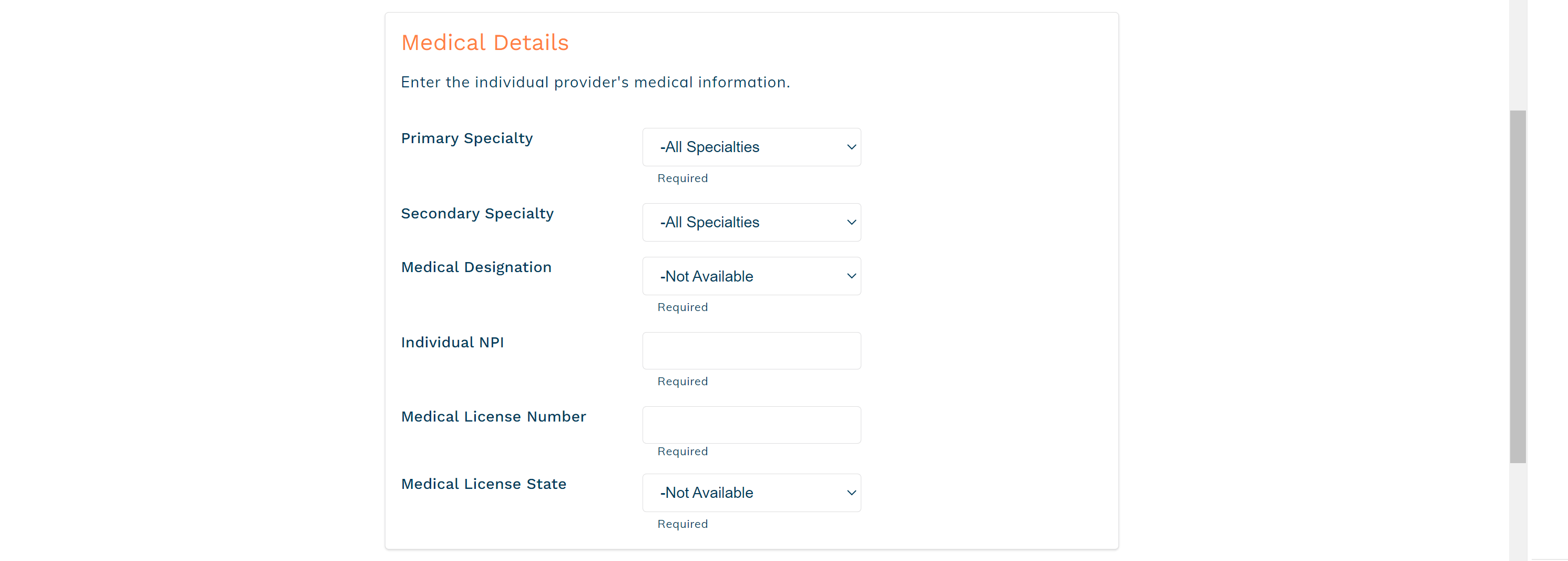Open the Medical License State dropdown
1568x561 pixels.
751,493
